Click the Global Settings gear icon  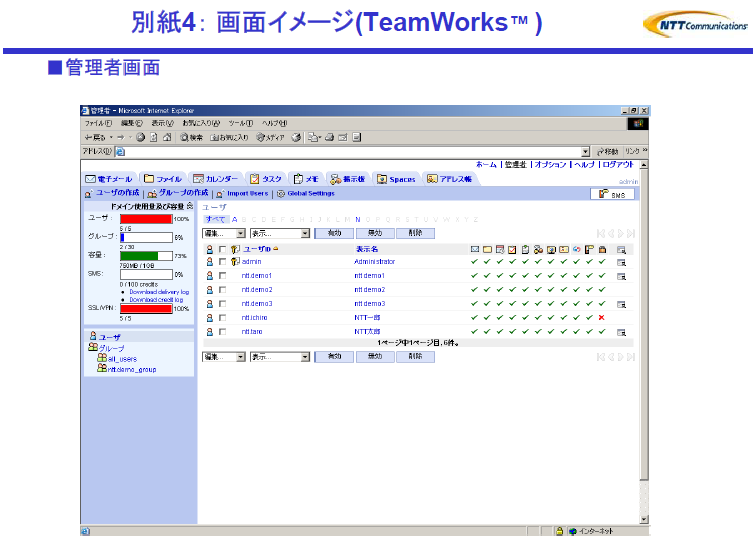click(281, 193)
